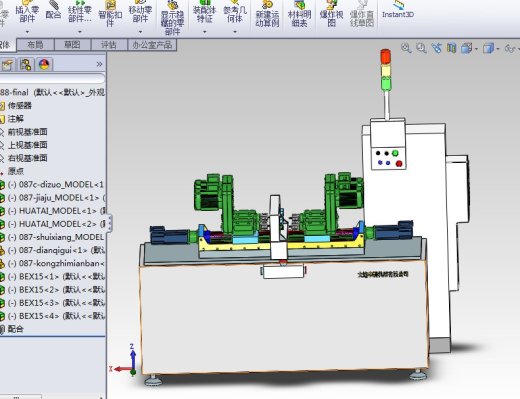The height and width of the screenshot is (399, 520).
Task: Switch to the 办公室产品 tab
Action: pos(152,45)
